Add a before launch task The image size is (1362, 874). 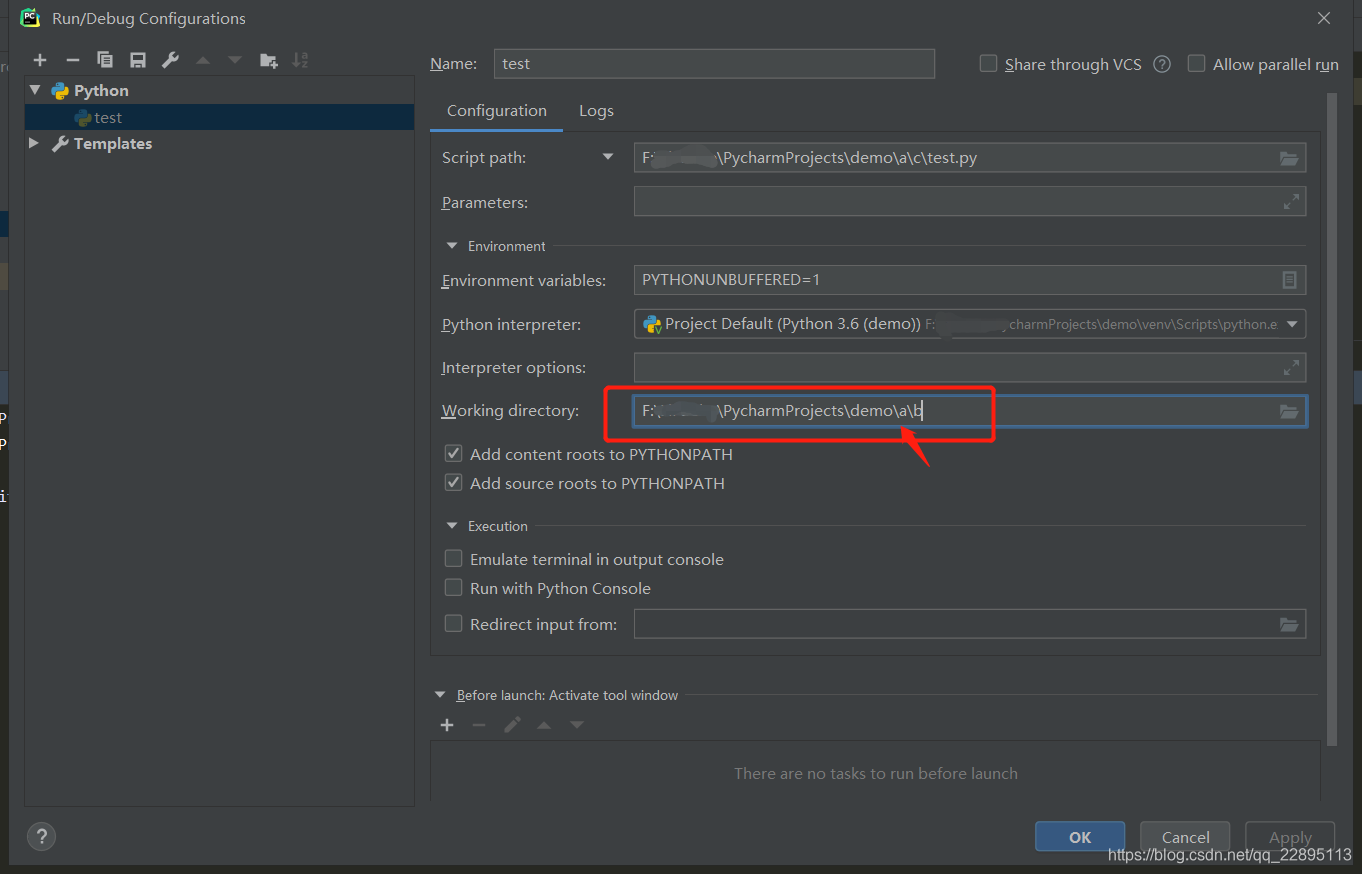[447, 725]
